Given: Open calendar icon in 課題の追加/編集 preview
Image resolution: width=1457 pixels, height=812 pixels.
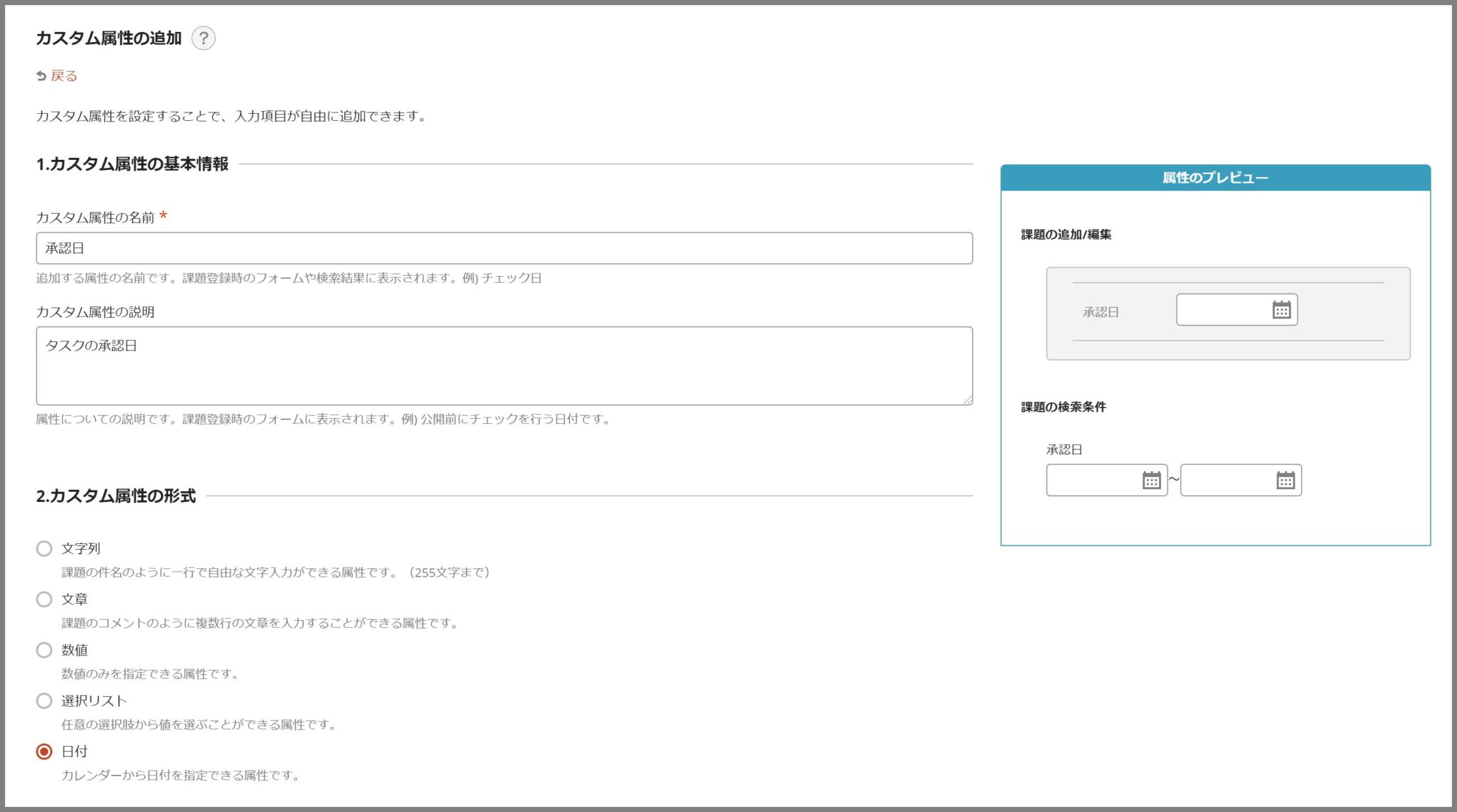Looking at the screenshot, I should 1281,310.
